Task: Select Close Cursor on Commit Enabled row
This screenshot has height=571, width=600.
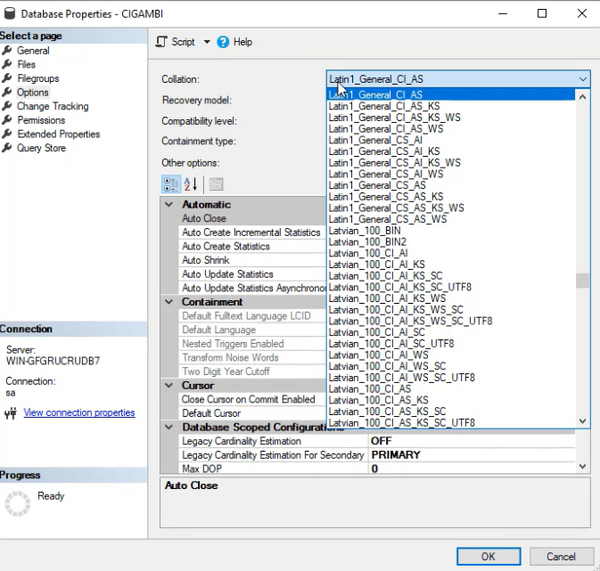Action: coord(253,399)
